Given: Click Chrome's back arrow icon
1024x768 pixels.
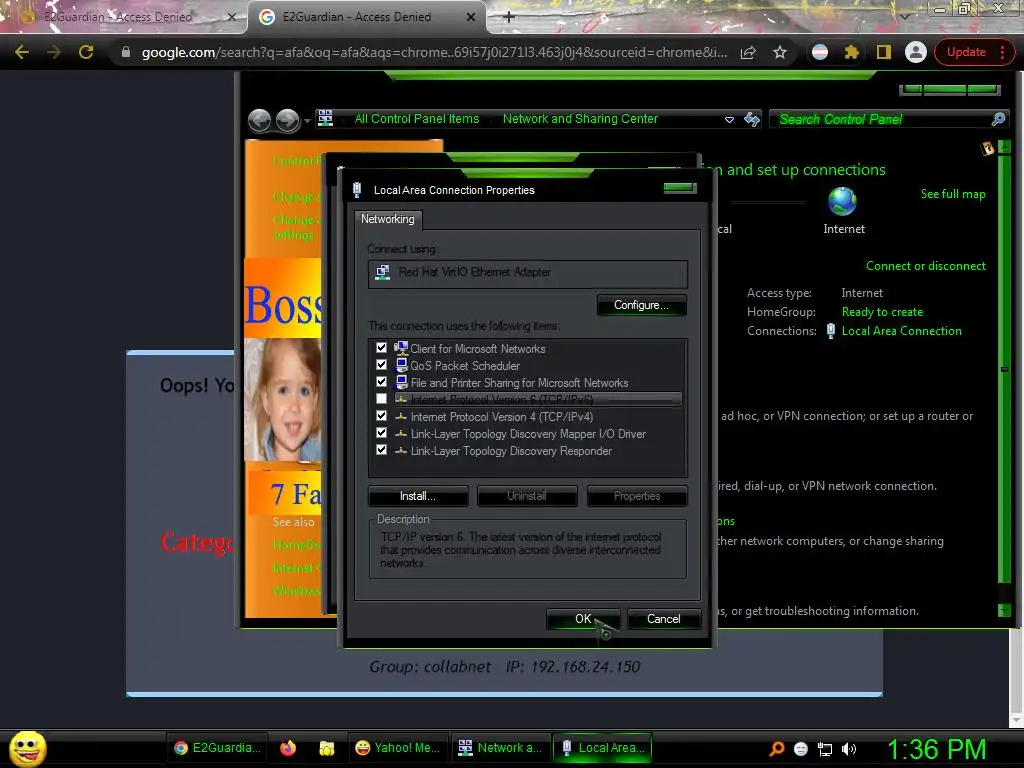Looking at the screenshot, I should pos(22,52).
